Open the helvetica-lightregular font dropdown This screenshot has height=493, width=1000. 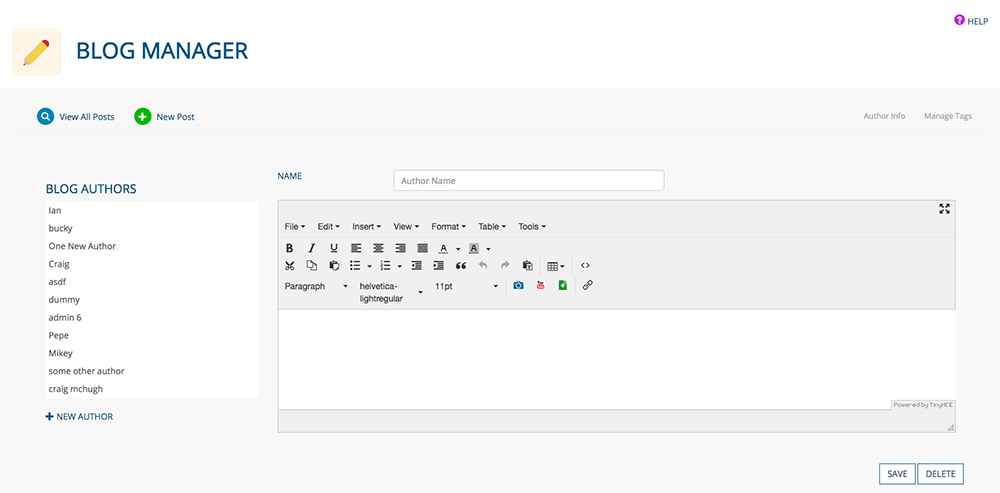tap(391, 292)
